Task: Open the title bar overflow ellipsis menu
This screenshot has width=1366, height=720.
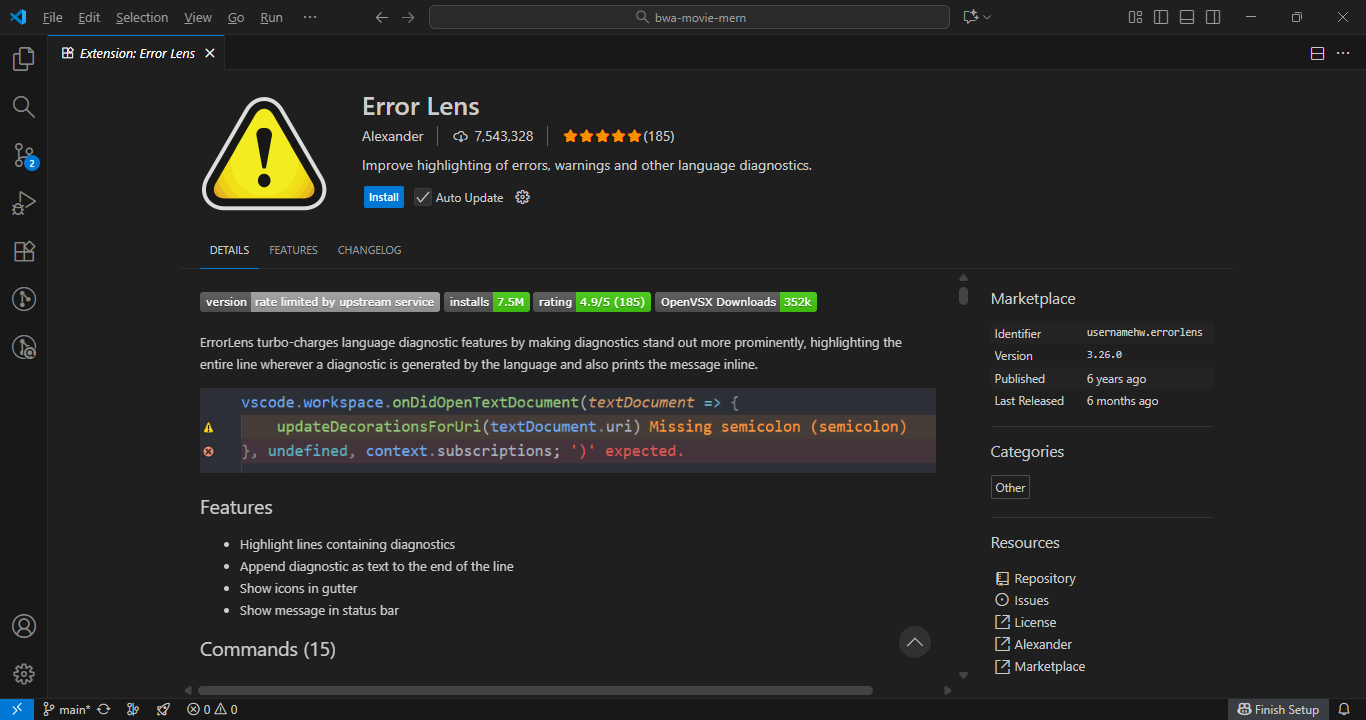Action: tap(310, 17)
